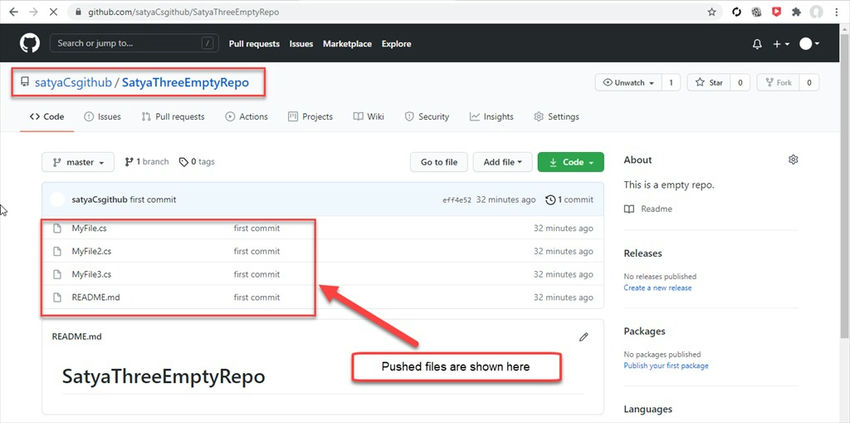The image size is (850, 423).
Task: Bookmark this page with star icon
Action: [x=712, y=12]
